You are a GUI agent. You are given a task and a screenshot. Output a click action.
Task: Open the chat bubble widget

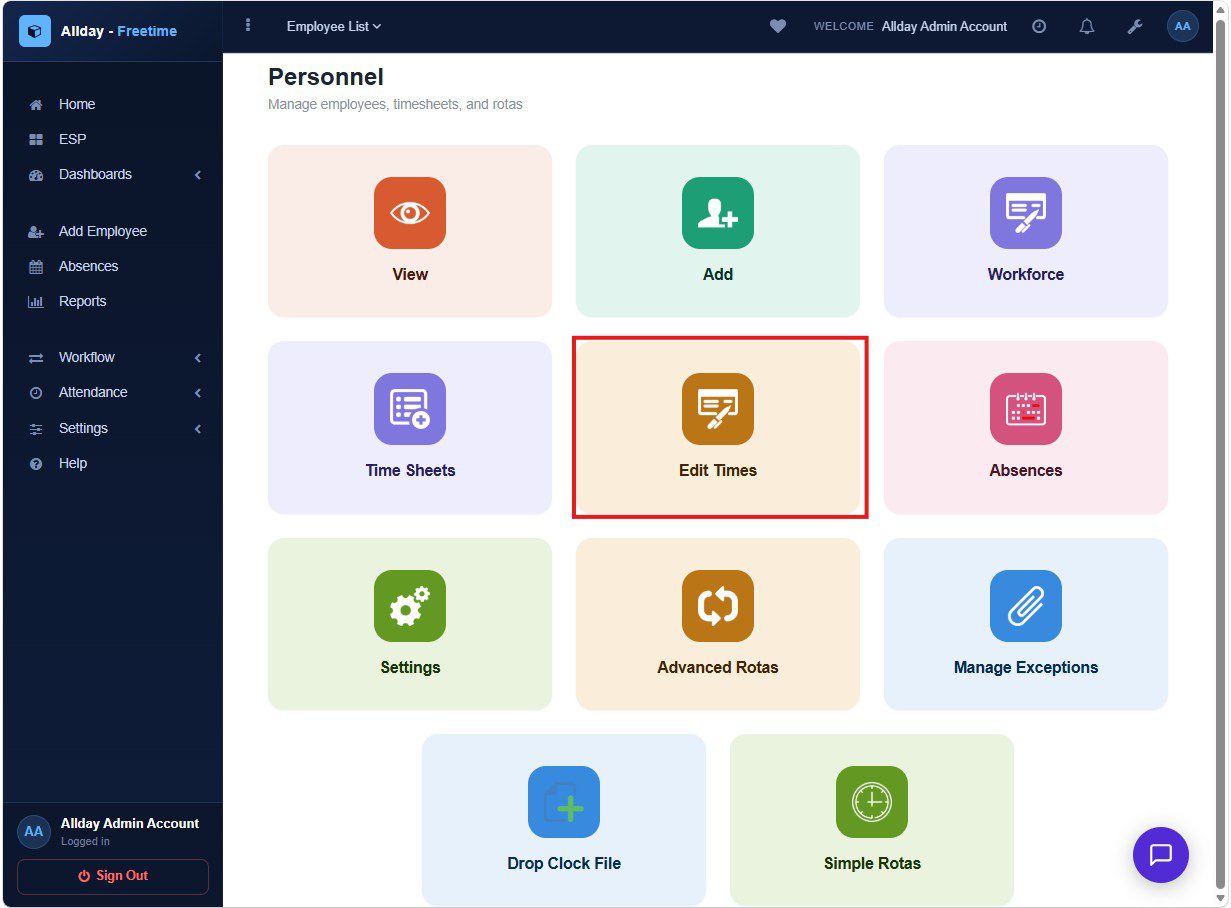tap(1161, 855)
